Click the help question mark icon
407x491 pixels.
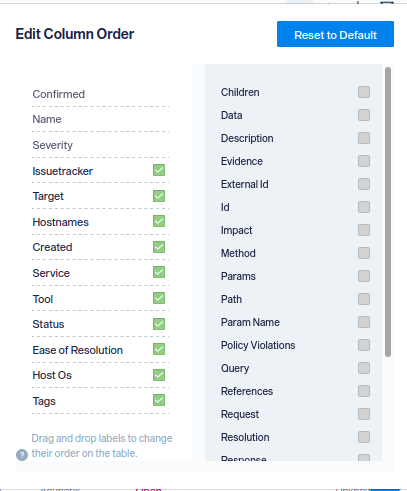tap(22, 455)
